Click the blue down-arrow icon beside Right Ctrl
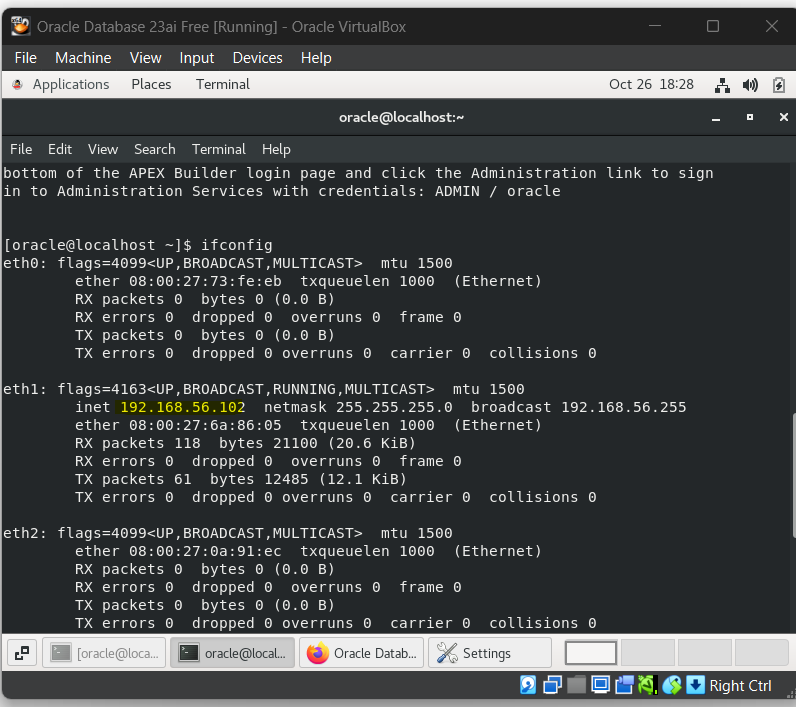Screen dimensions: 796x707 point(696,685)
